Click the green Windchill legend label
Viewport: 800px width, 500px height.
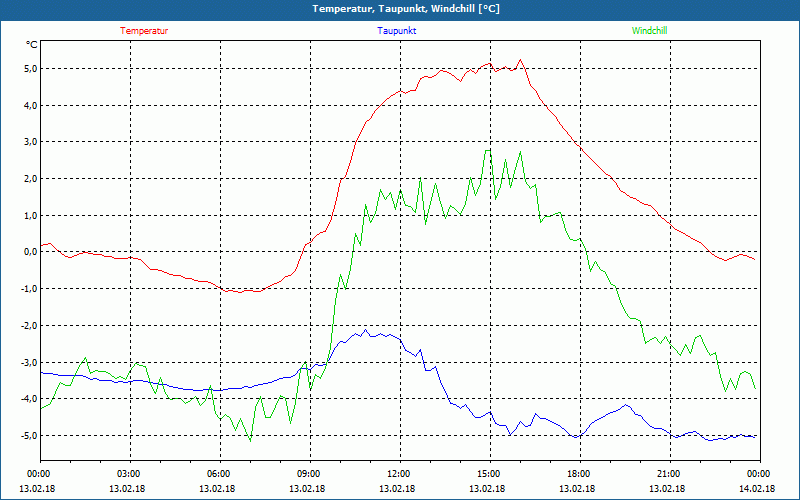coord(649,31)
